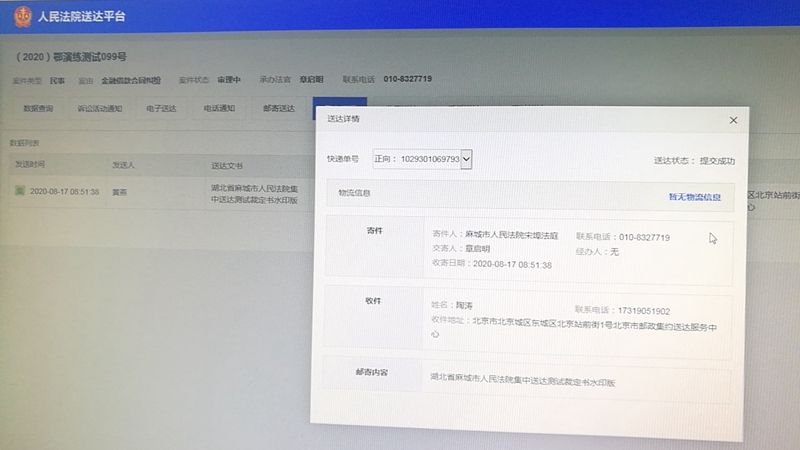This screenshot has height=450, width=800.
Task: Click the 审理中 case status value
Action: coord(229,80)
